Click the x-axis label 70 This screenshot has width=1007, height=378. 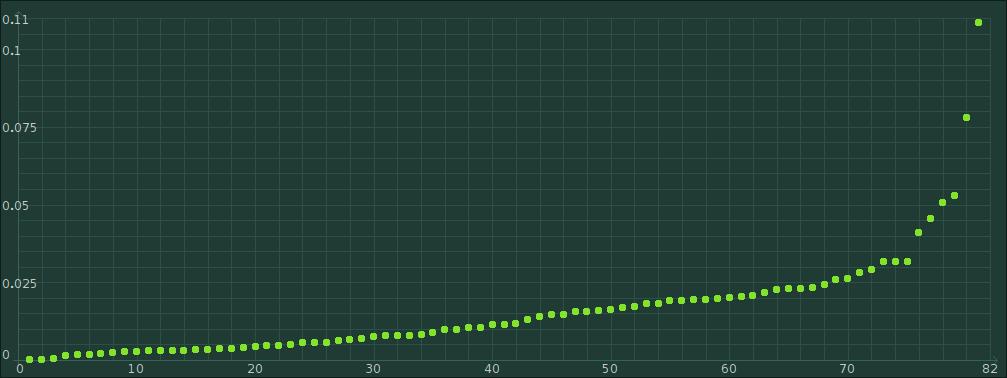(848, 369)
